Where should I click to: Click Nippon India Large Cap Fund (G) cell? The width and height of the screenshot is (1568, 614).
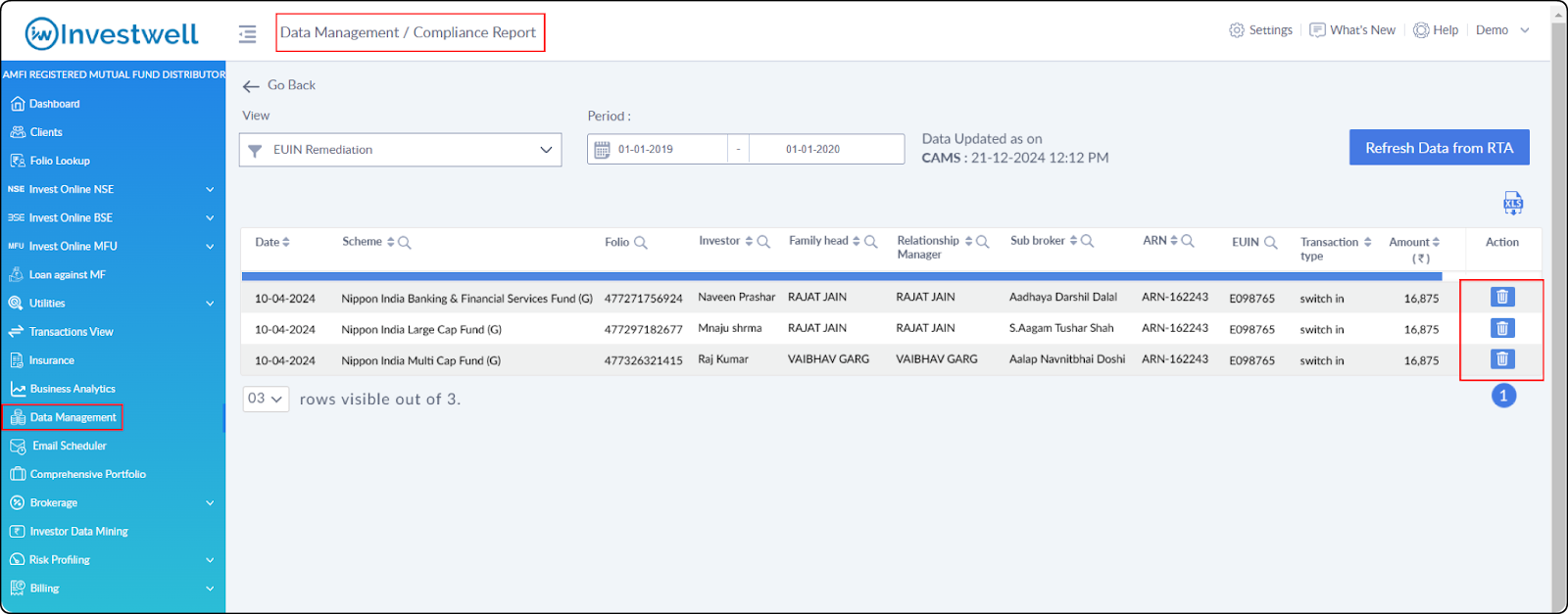421,330
